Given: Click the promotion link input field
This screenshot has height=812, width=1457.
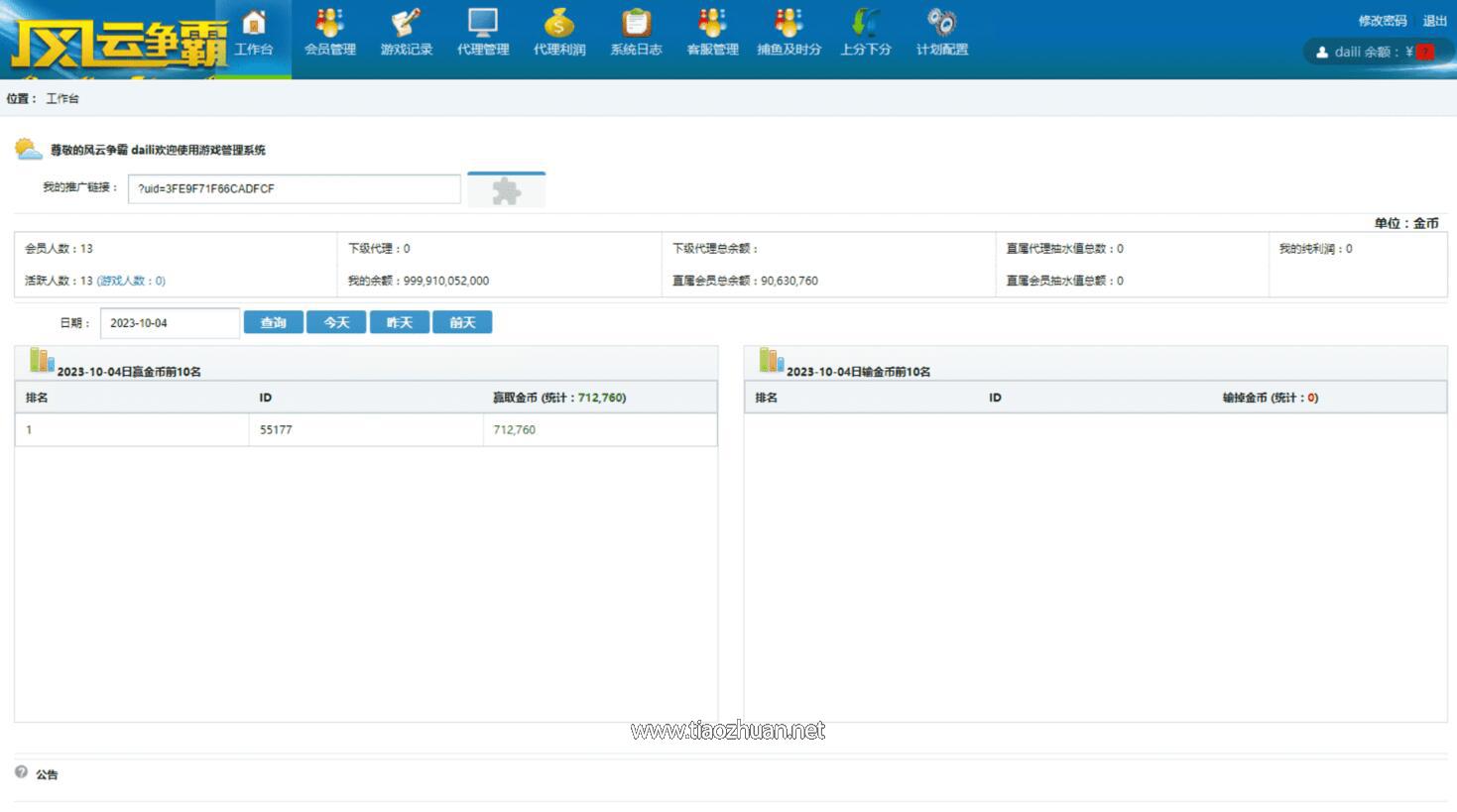Looking at the screenshot, I should (295, 189).
